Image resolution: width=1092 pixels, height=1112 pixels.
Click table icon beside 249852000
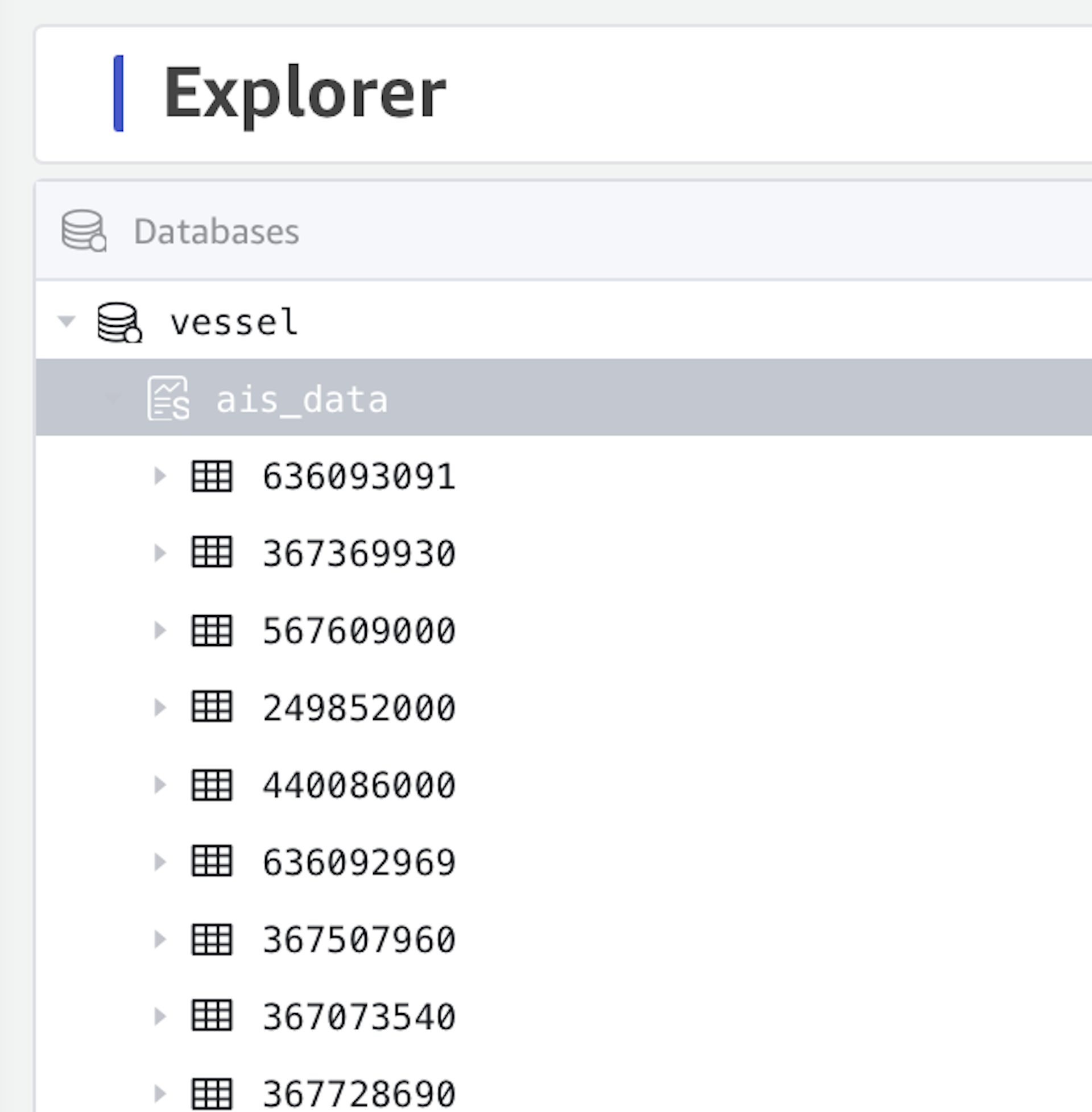pos(212,707)
